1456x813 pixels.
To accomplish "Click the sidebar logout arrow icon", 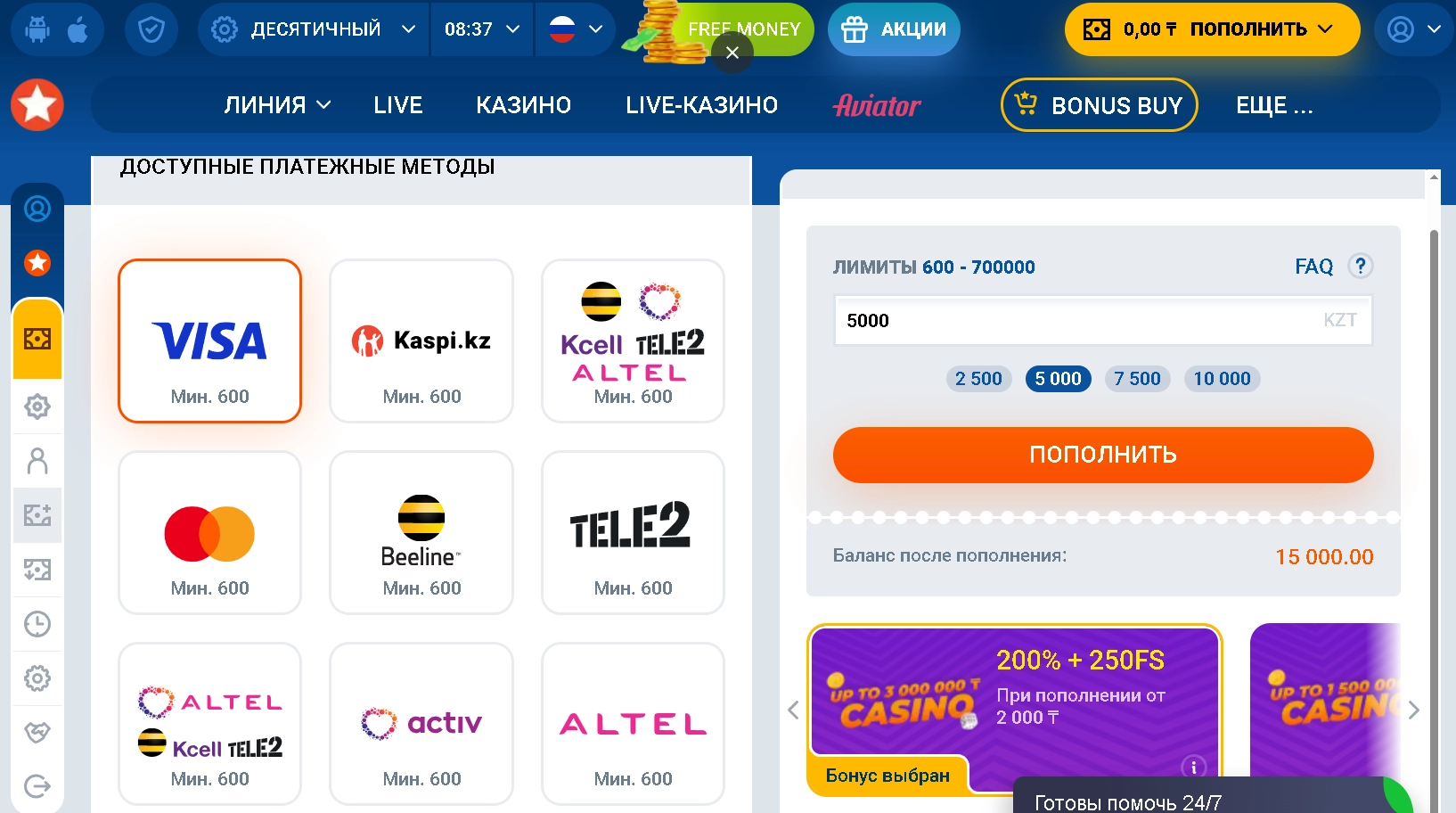I will click(x=37, y=786).
